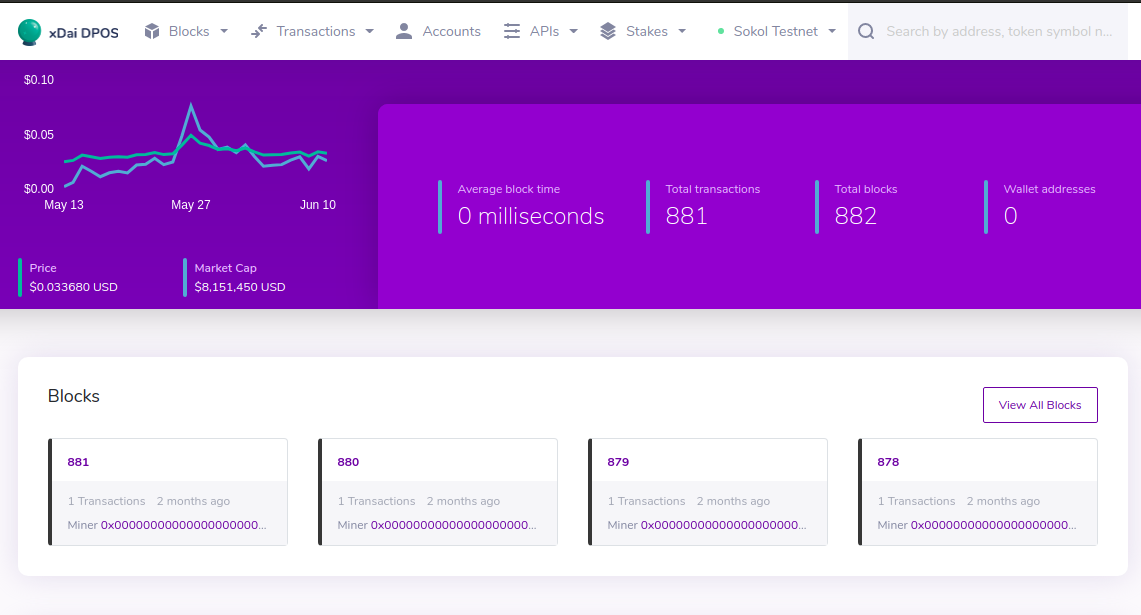The image size is (1141, 615).
Task: Focus the search by address input field
Action: [x=999, y=31]
